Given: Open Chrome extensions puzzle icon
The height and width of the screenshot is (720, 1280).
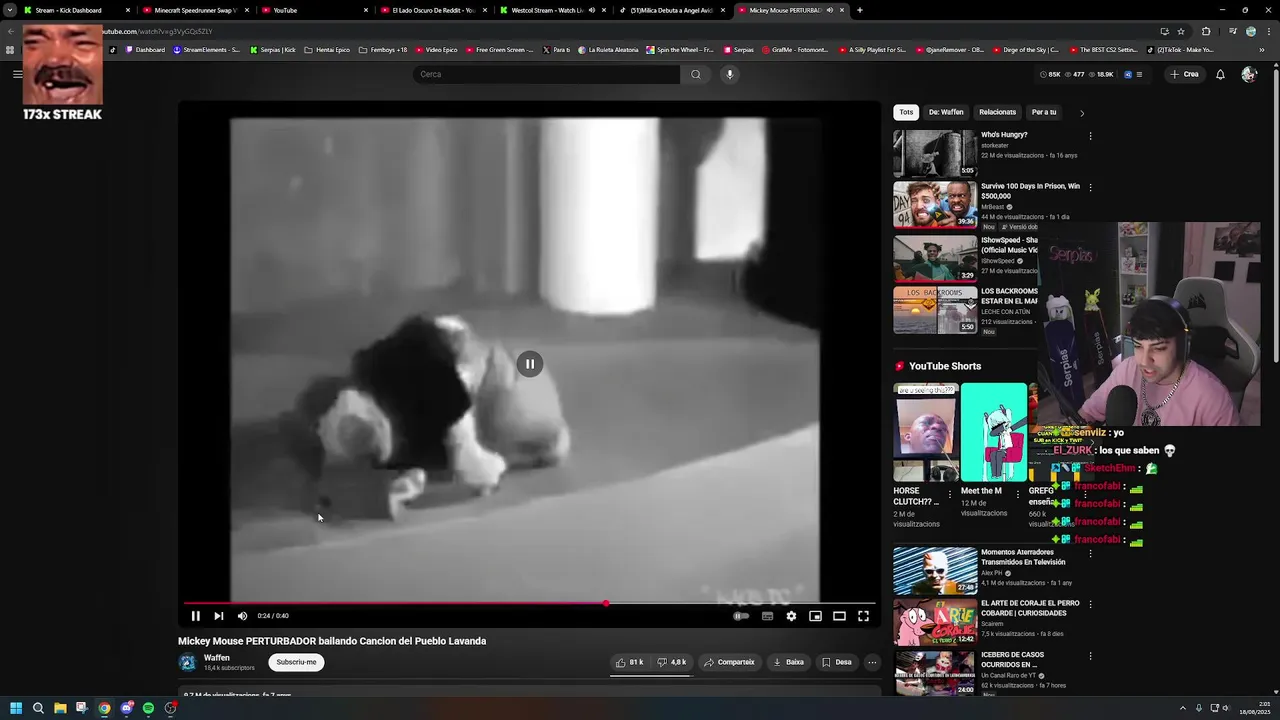Looking at the screenshot, I should 1206,31.
